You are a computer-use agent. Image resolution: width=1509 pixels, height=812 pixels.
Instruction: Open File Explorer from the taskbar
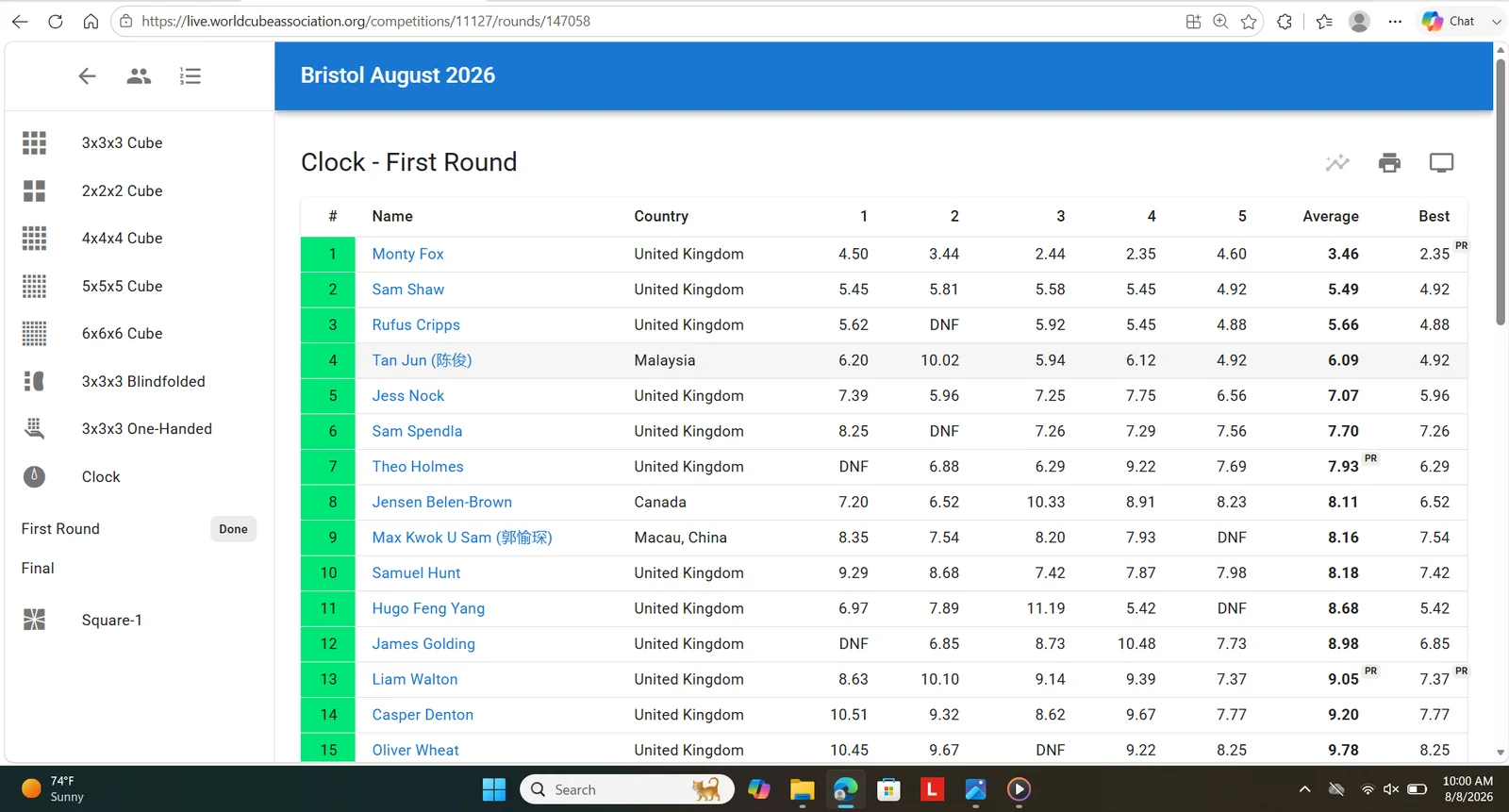click(802, 789)
